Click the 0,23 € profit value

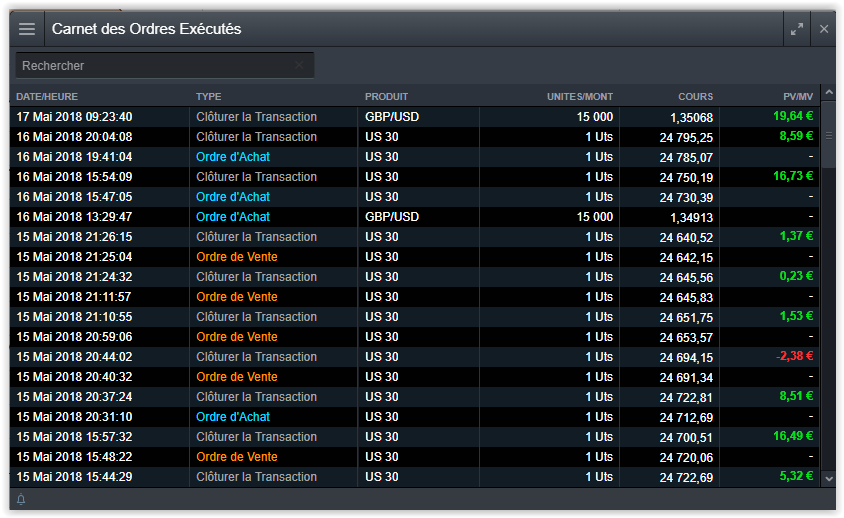click(x=796, y=276)
